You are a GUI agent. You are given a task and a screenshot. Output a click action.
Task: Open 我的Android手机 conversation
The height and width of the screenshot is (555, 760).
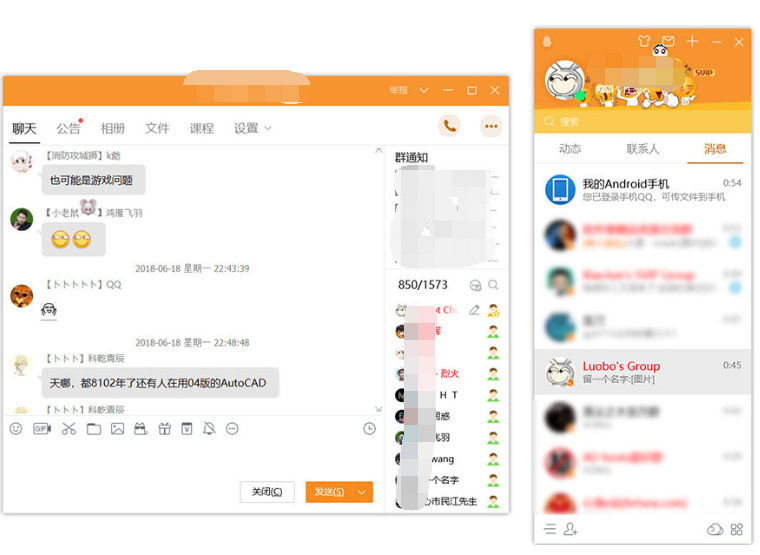(x=643, y=190)
